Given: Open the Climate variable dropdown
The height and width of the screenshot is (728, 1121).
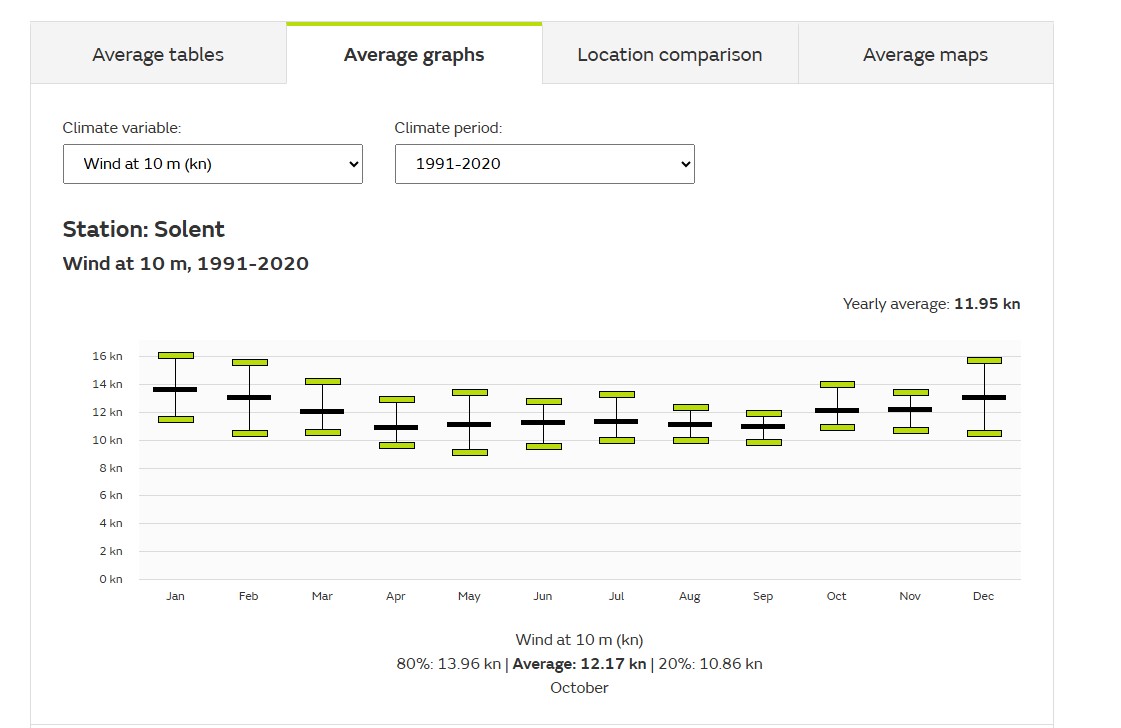Looking at the screenshot, I should [x=212, y=164].
